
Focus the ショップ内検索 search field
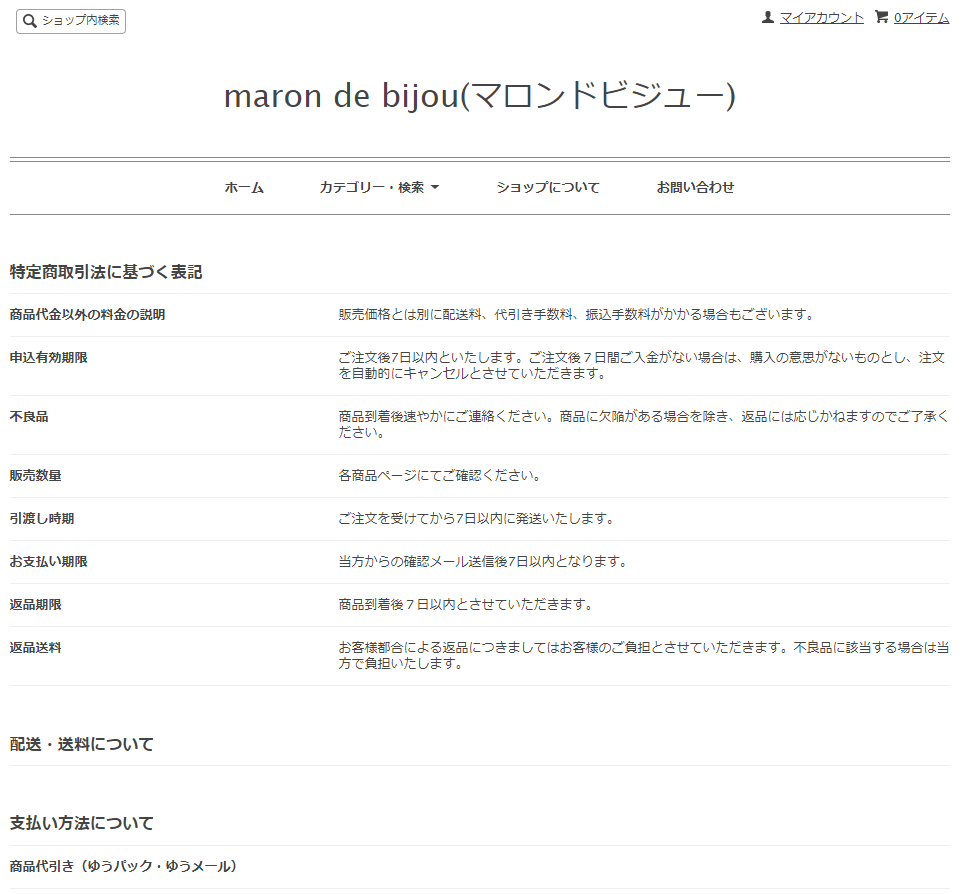tap(71, 21)
